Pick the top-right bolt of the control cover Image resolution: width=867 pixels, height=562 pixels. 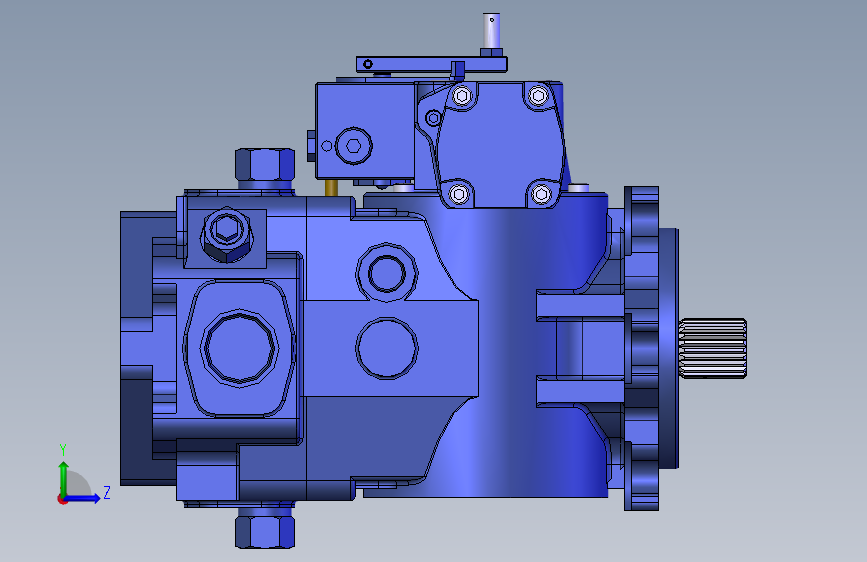tap(538, 96)
